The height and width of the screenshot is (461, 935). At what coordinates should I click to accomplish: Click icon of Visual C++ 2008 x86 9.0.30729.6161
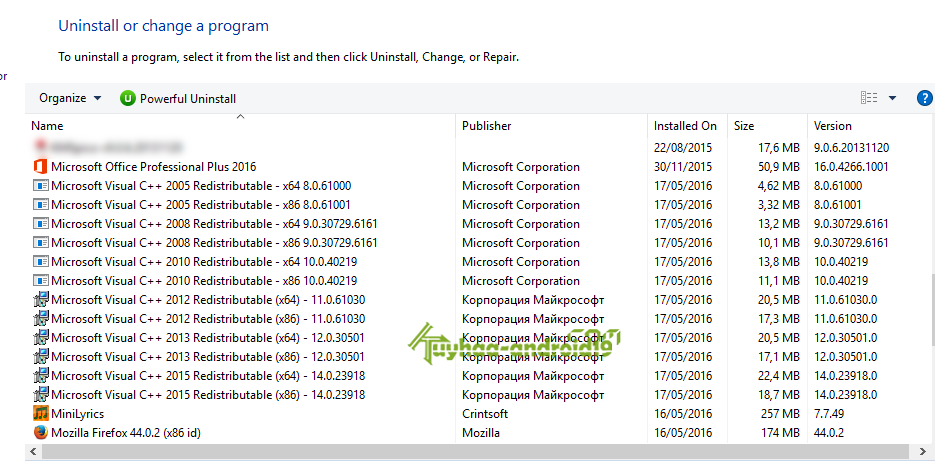[41, 243]
